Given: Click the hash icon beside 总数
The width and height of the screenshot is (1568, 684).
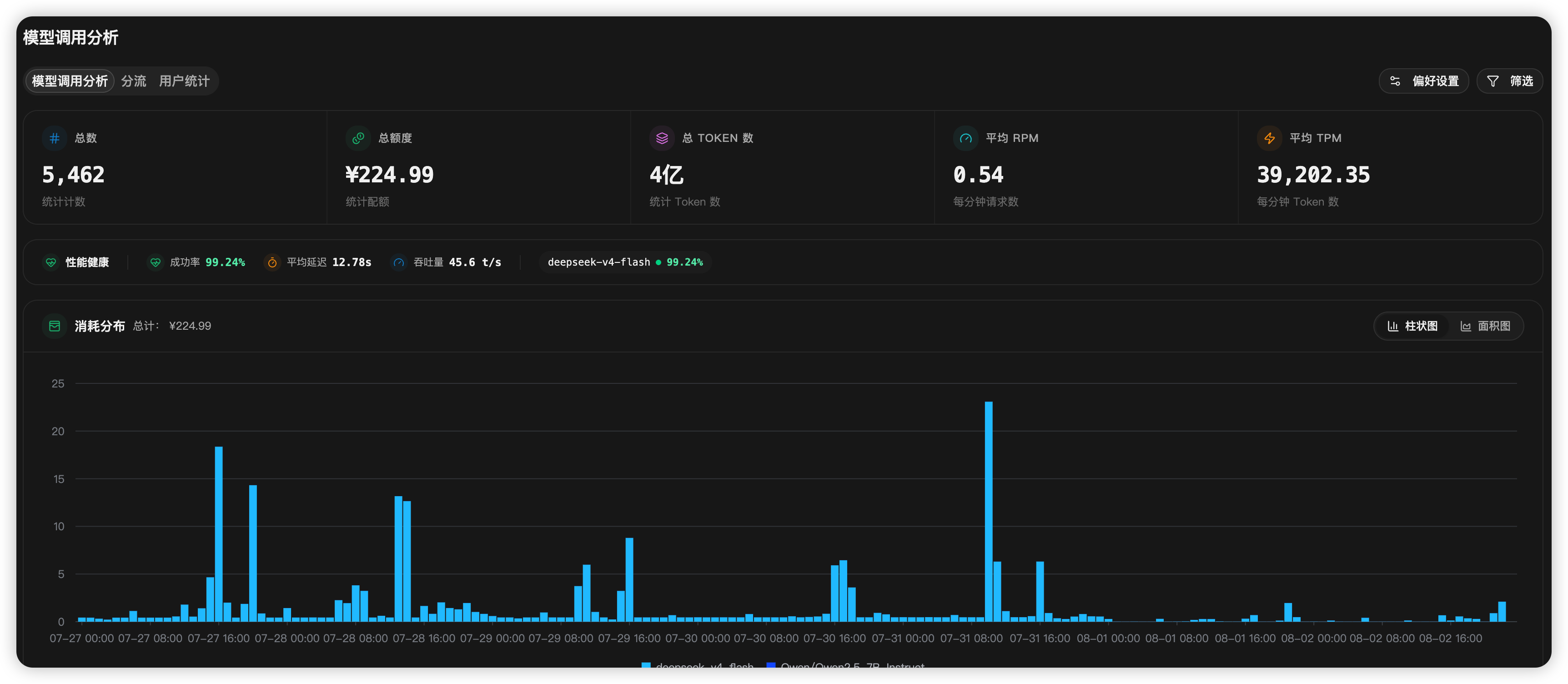Looking at the screenshot, I should tap(54, 138).
